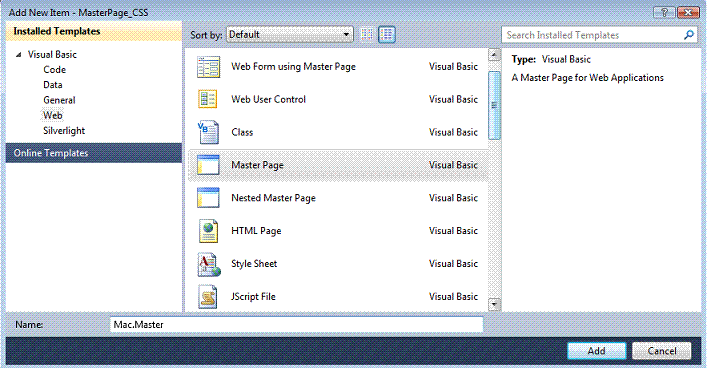Select the JScript File label
Screen dimensions: 707x368
coord(253,297)
